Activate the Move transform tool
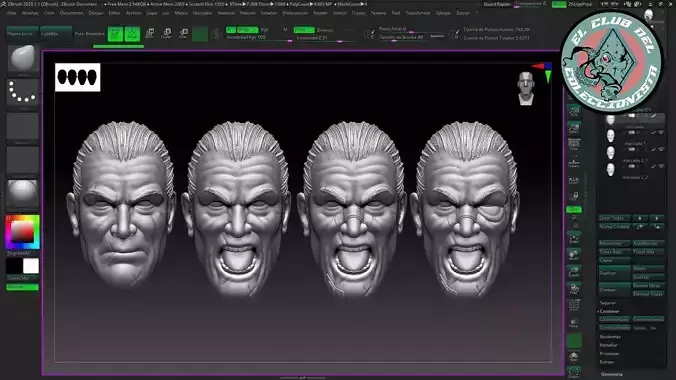This screenshot has height=380, width=676. (x=150, y=34)
